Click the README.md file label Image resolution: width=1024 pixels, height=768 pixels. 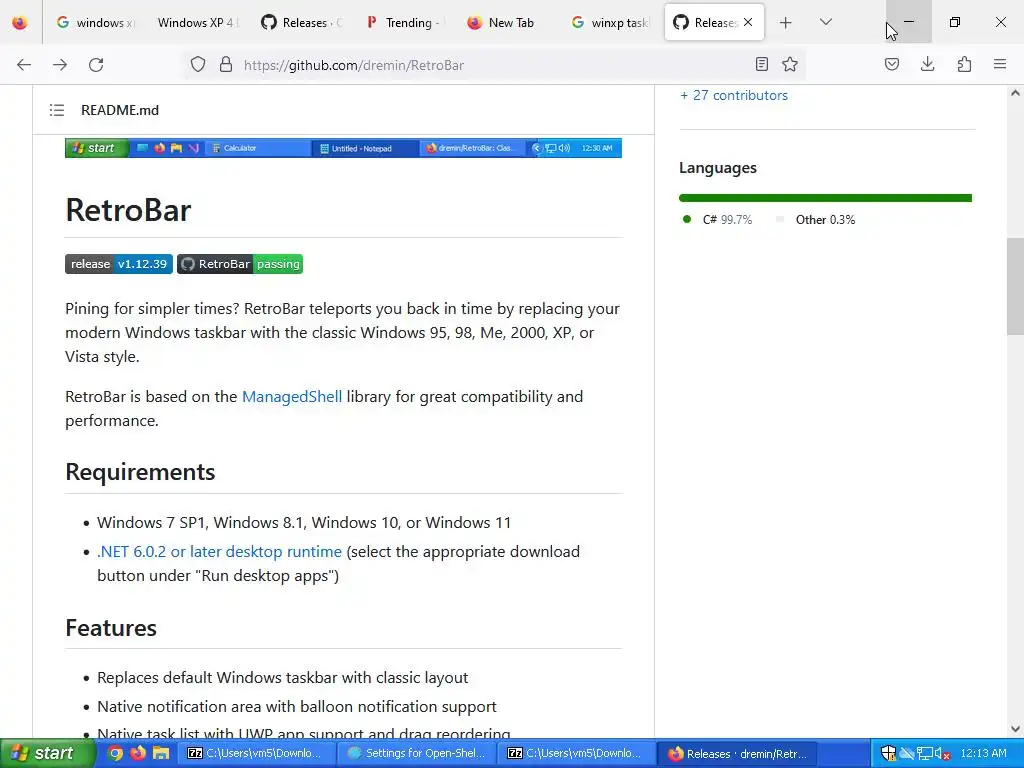[x=120, y=110]
